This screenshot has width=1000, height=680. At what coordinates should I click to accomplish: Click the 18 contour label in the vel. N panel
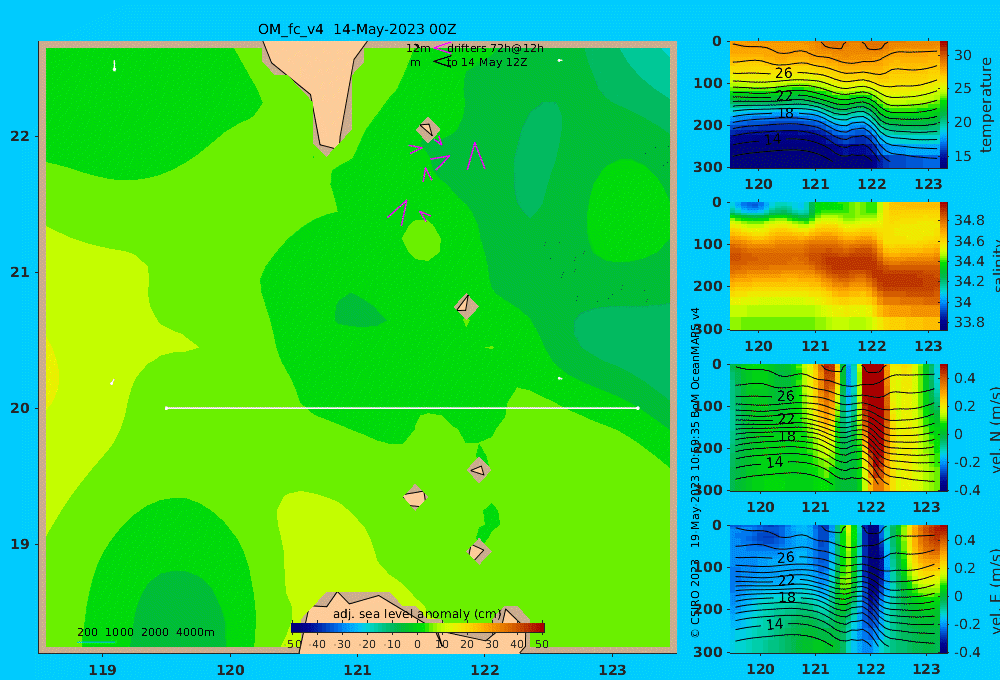(x=787, y=436)
